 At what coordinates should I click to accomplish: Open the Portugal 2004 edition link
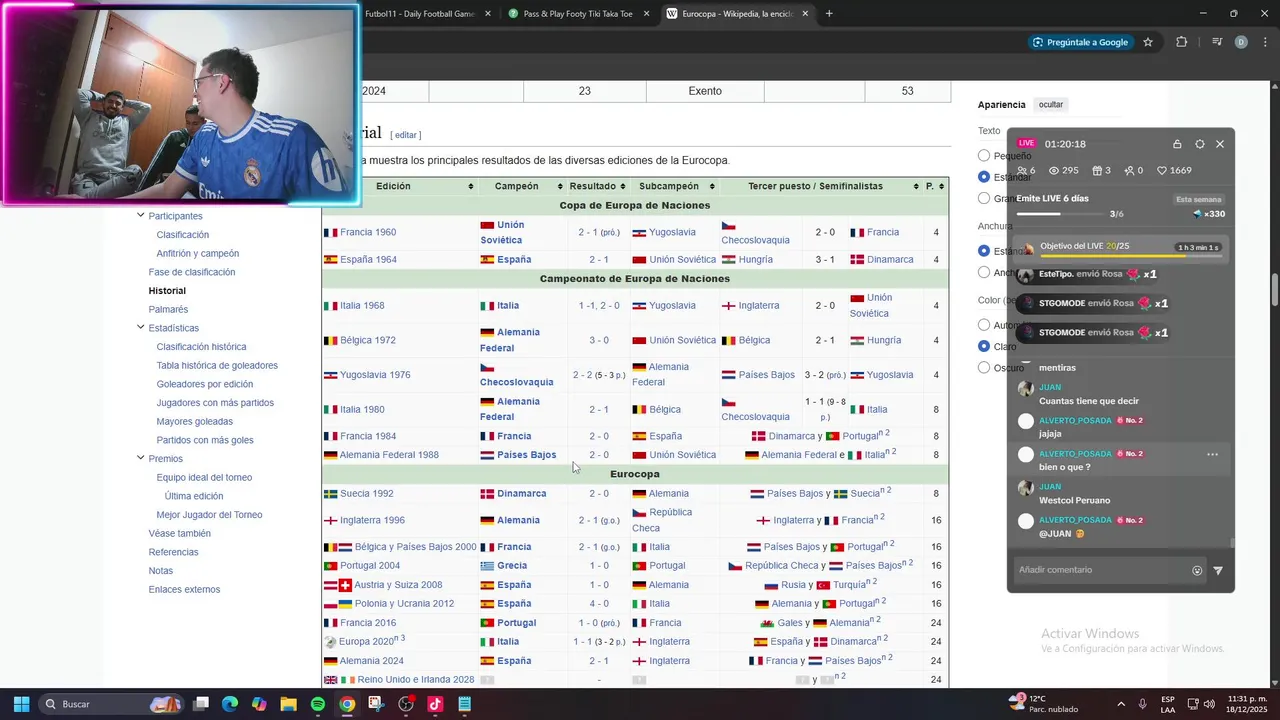[370, 566]
